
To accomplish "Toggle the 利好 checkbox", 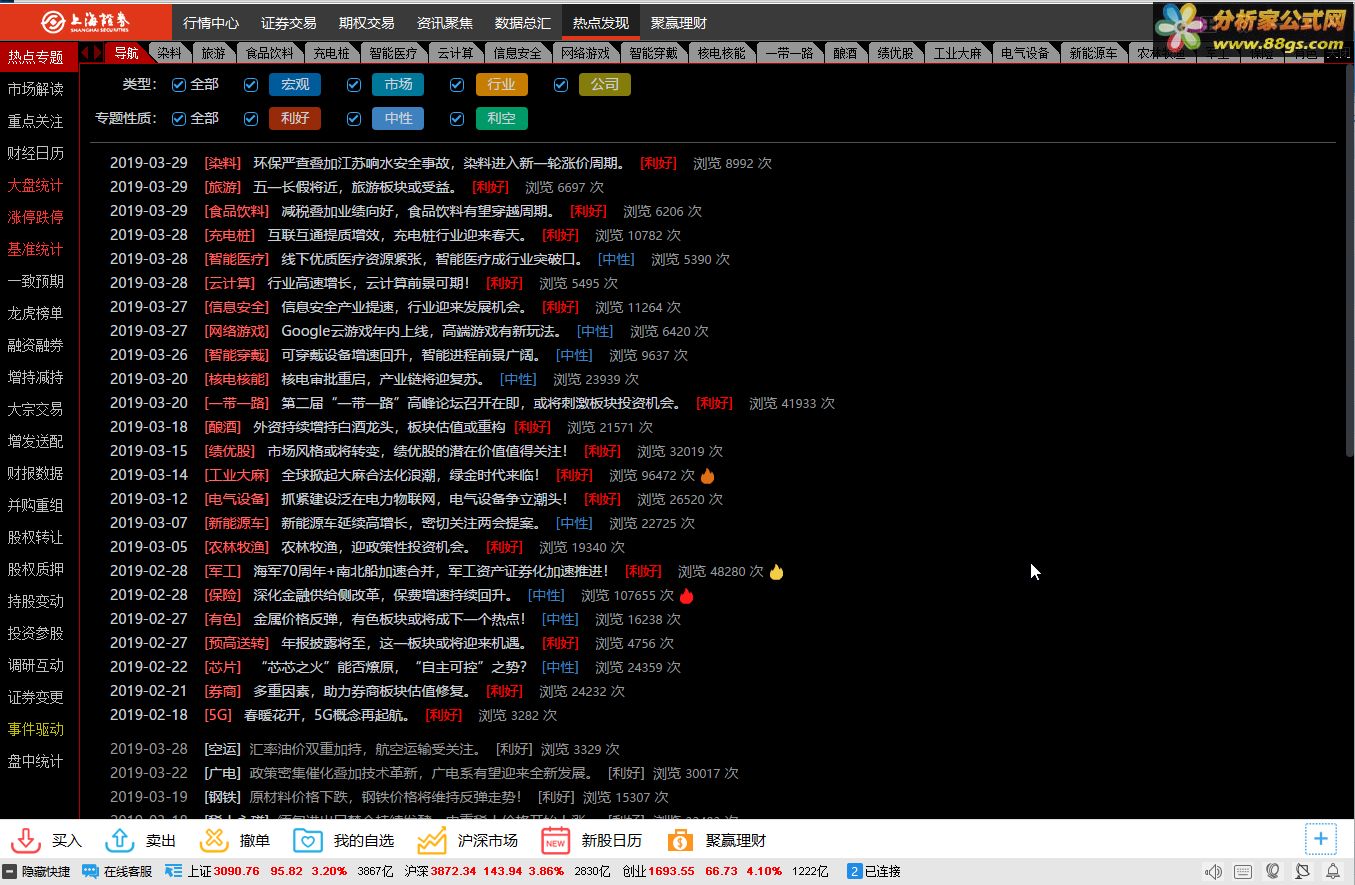I will tap(251, 119).
